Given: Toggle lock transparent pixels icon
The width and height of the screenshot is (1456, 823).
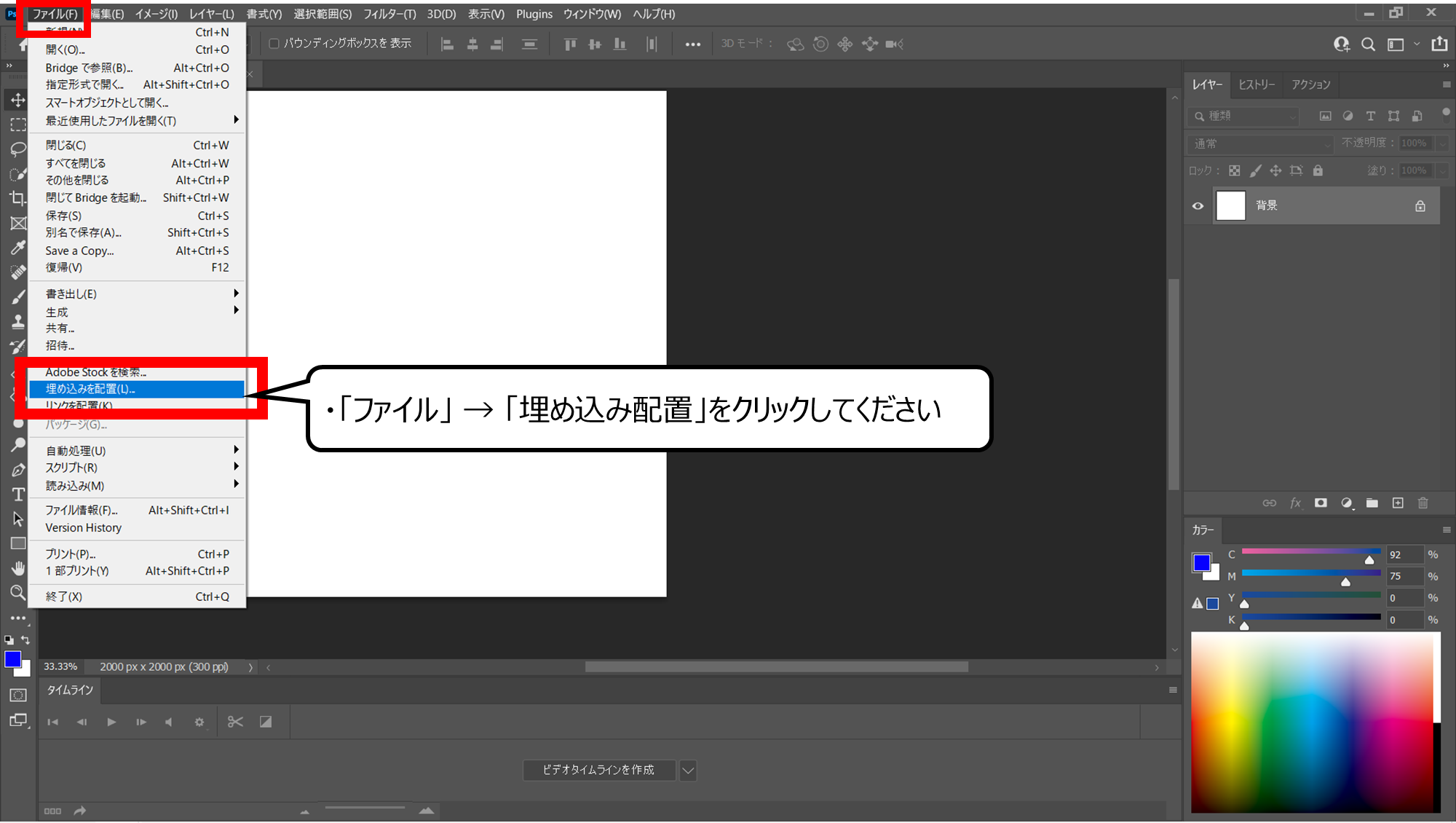Looking at the screenshot, I should [x=1235, y=170].
